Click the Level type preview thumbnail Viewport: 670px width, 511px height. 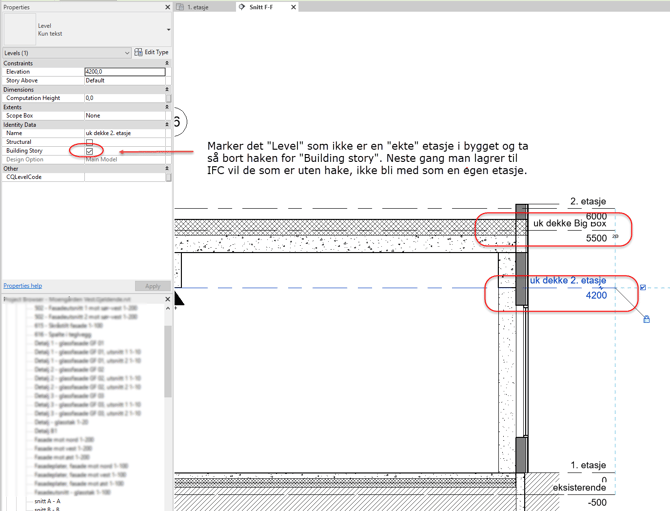coord(19,30)
